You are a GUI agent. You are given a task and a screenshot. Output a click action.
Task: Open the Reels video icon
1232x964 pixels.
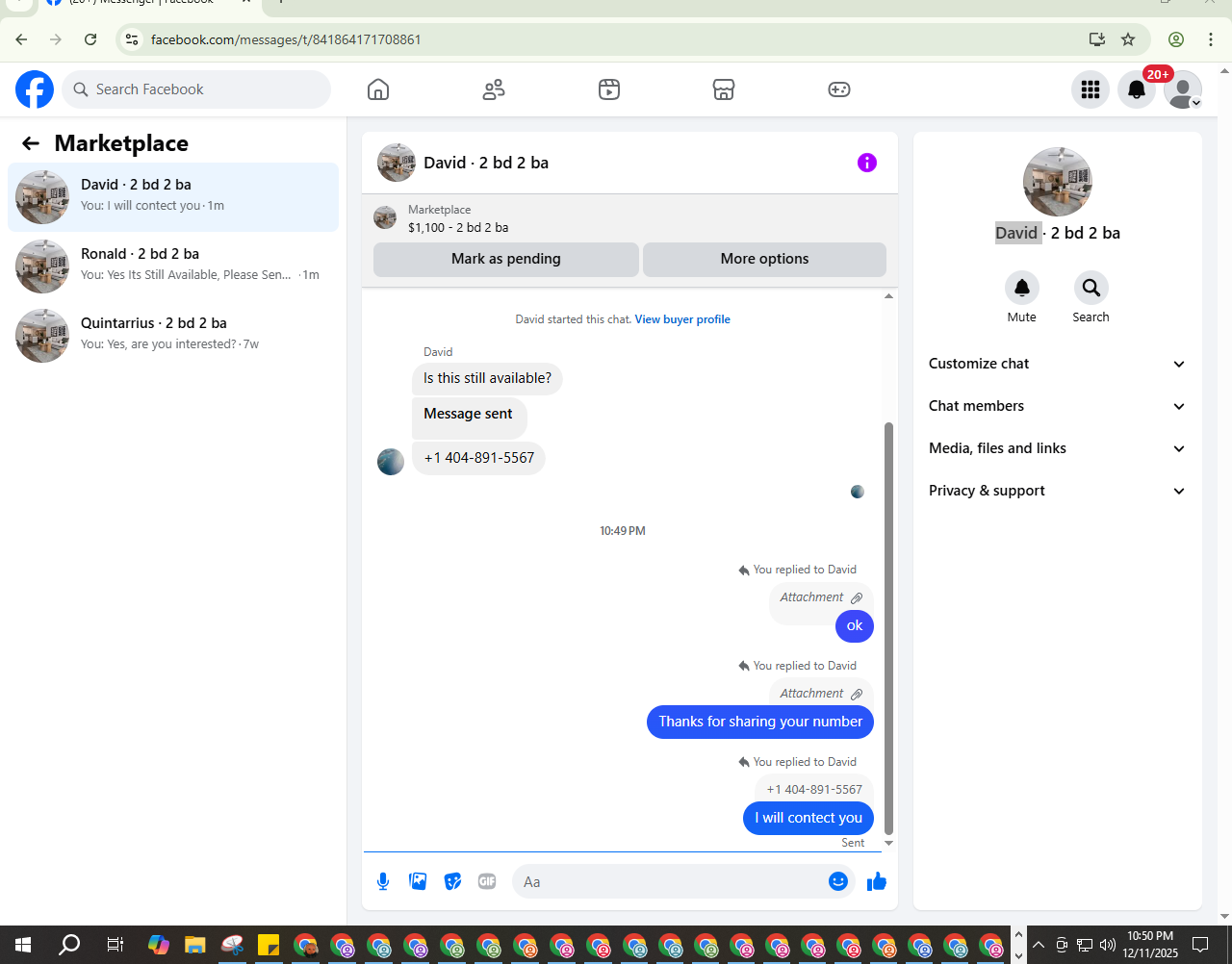coord(609,89)
